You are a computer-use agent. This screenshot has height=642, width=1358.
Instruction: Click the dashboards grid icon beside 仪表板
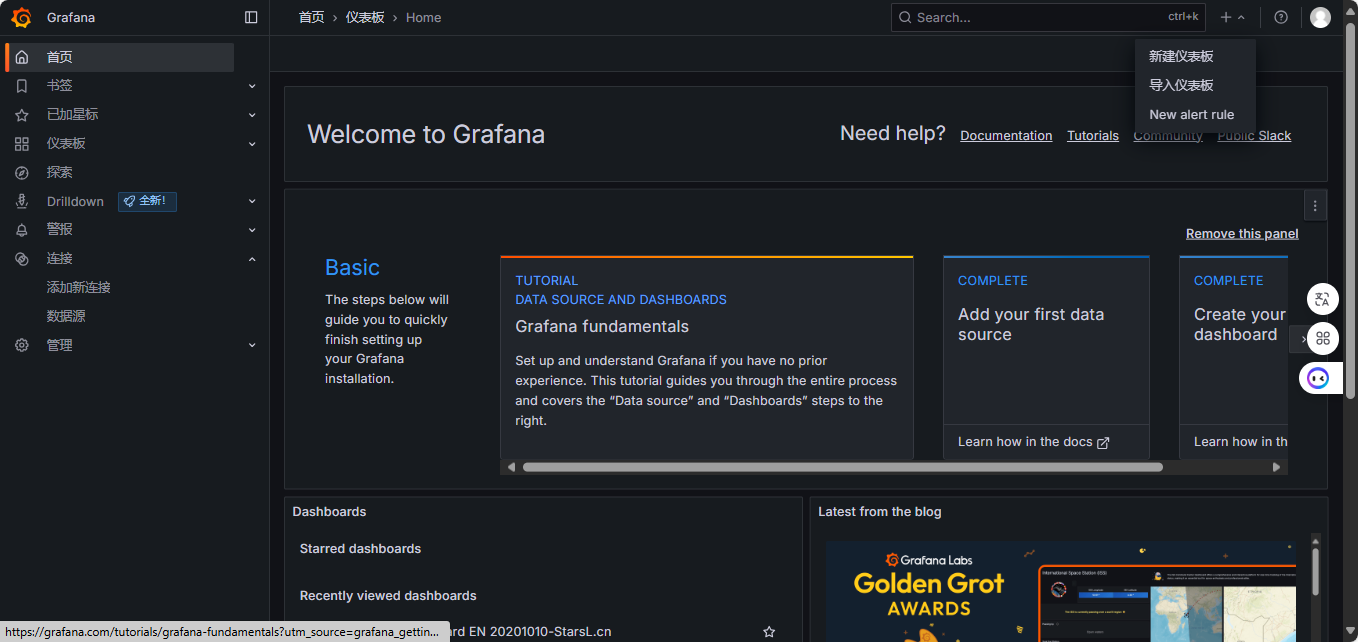[22, 144]
